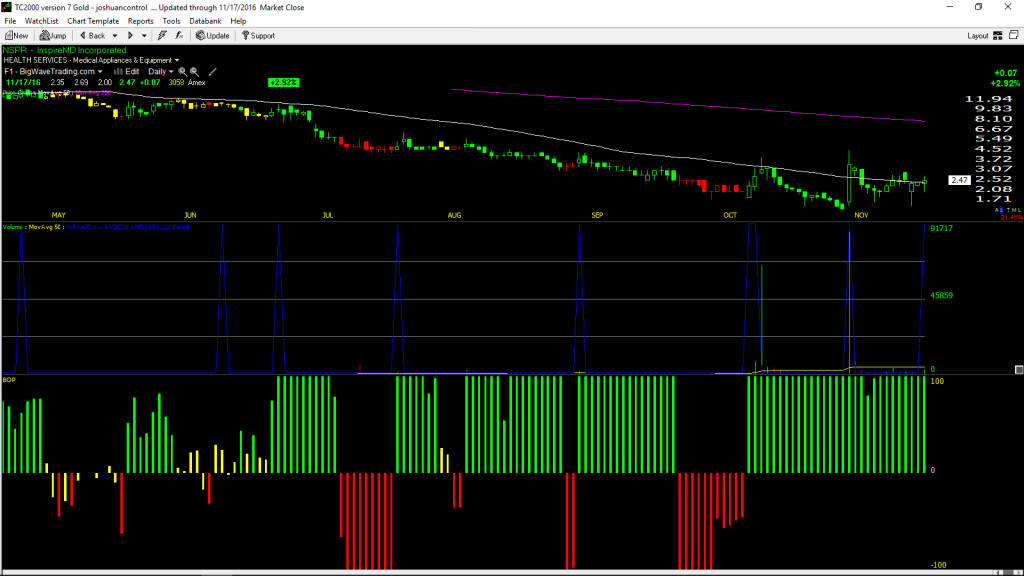1024x576 pixels.
Task: Click the Layout label in toolbar
Action: 978,36
